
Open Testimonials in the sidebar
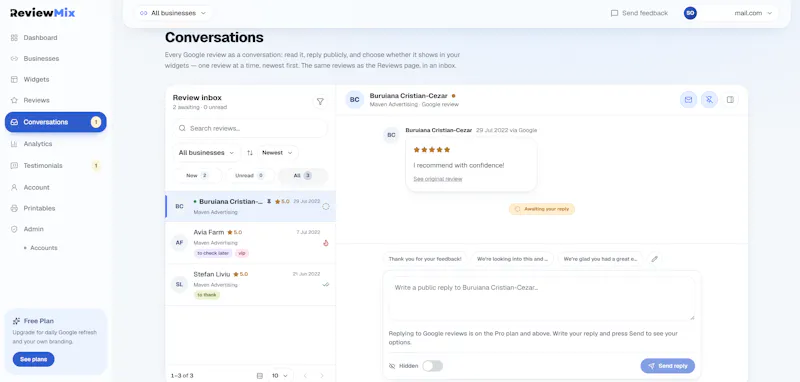pos(56,166)
